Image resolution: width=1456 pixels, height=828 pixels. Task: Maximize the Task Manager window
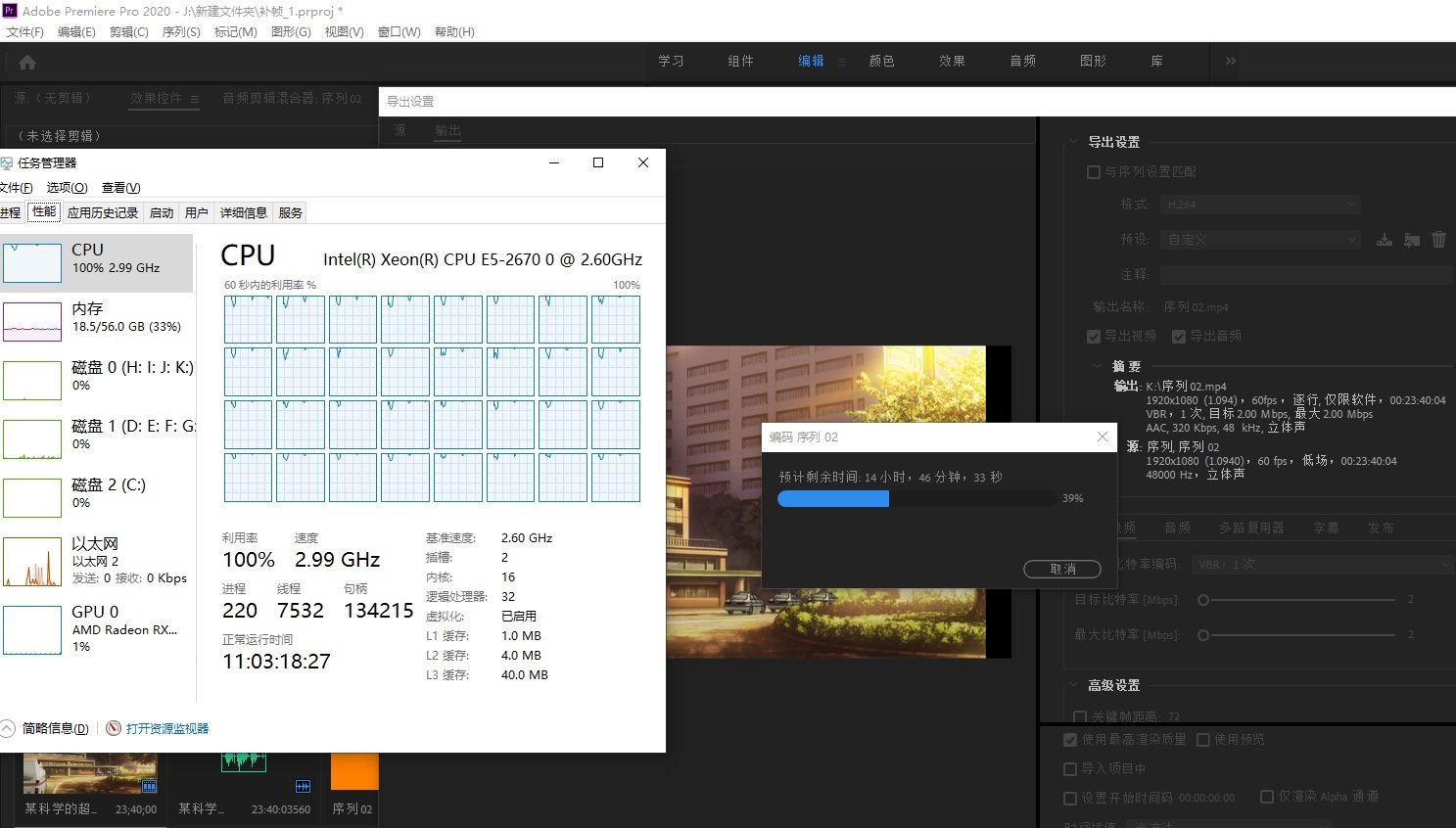coord(598,162)
